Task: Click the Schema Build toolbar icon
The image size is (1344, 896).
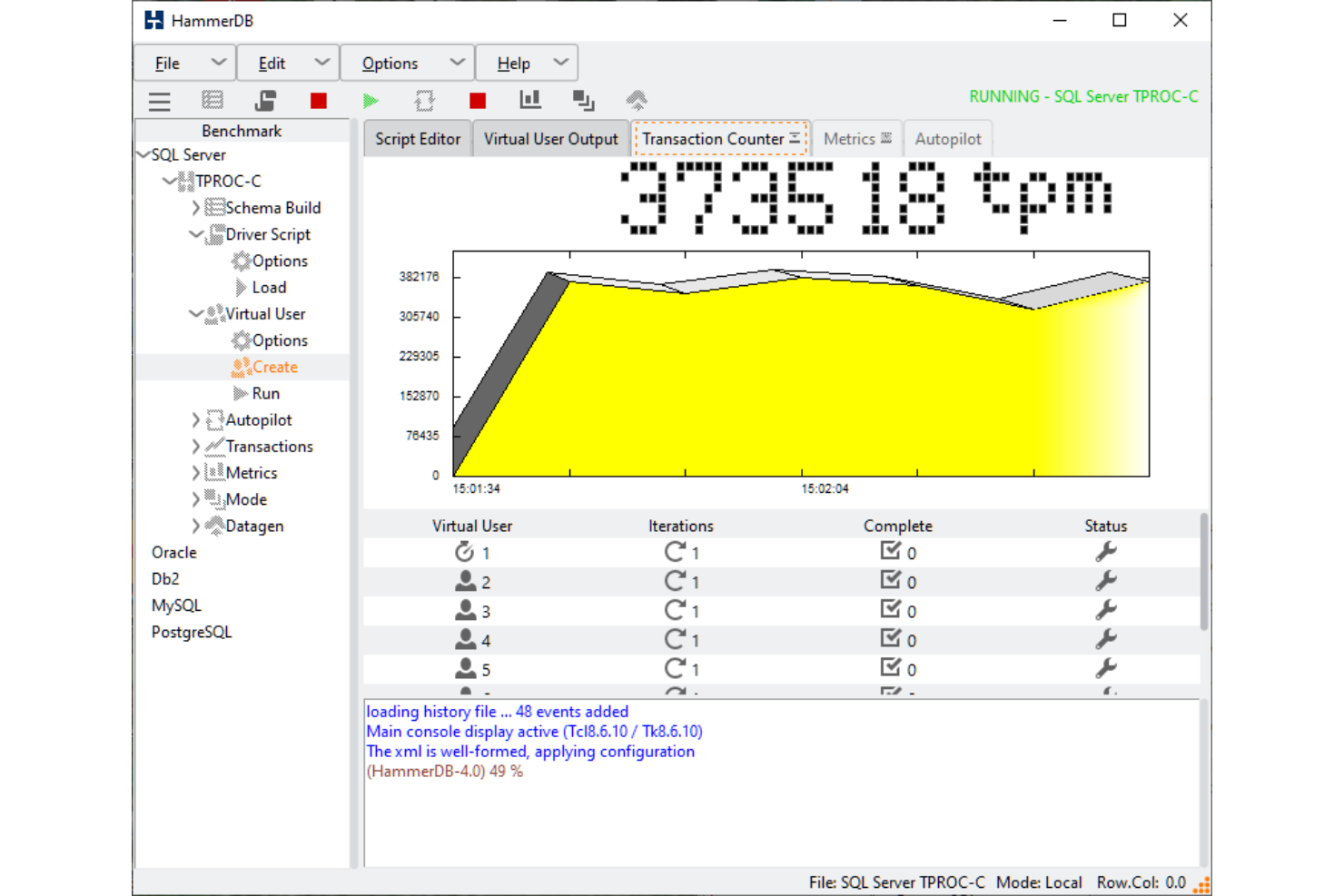Action: 212,101
